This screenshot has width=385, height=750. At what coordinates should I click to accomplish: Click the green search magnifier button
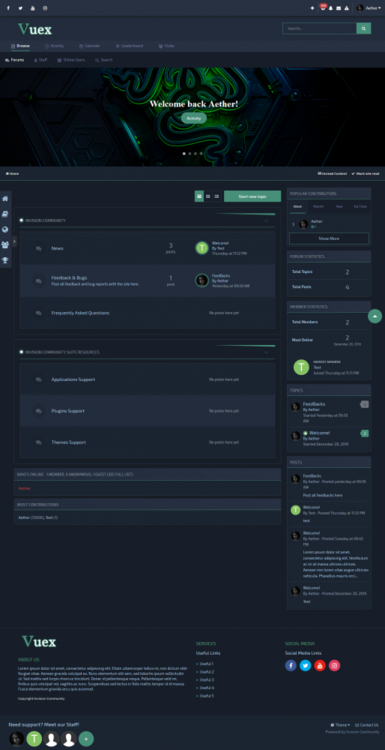point(363,29)
